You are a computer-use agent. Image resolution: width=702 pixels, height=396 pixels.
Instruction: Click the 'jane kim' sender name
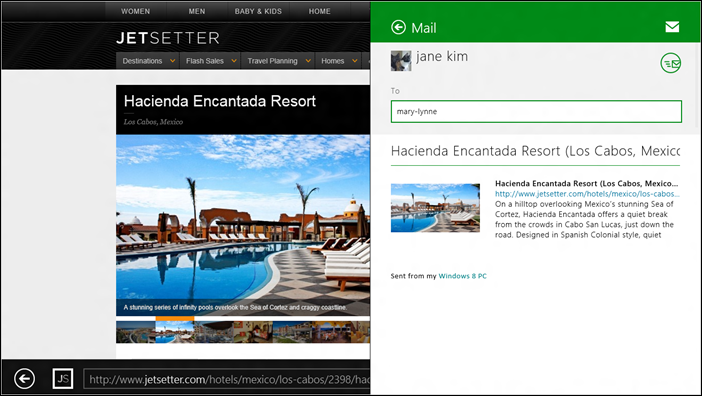tap(442, 56)
